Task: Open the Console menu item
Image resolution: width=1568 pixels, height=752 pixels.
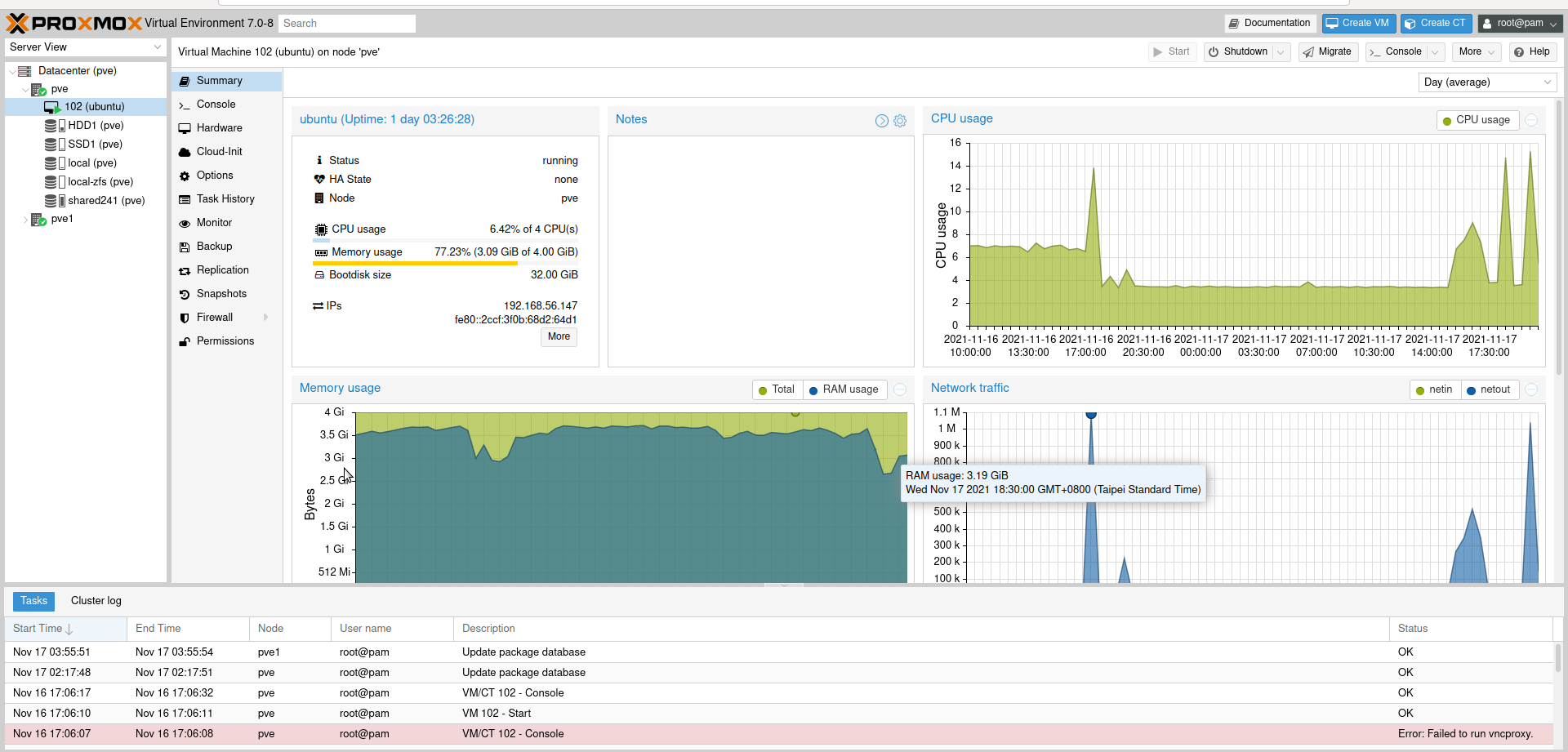Action: (227, 105)
